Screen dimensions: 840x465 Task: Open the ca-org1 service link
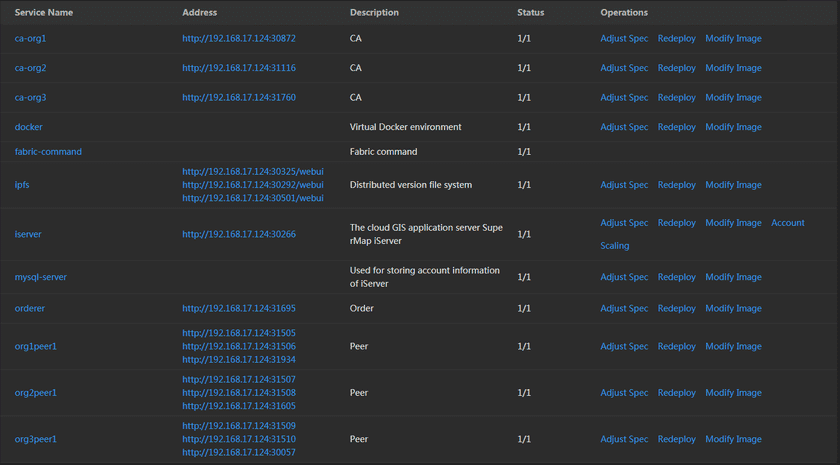(31, 39)
